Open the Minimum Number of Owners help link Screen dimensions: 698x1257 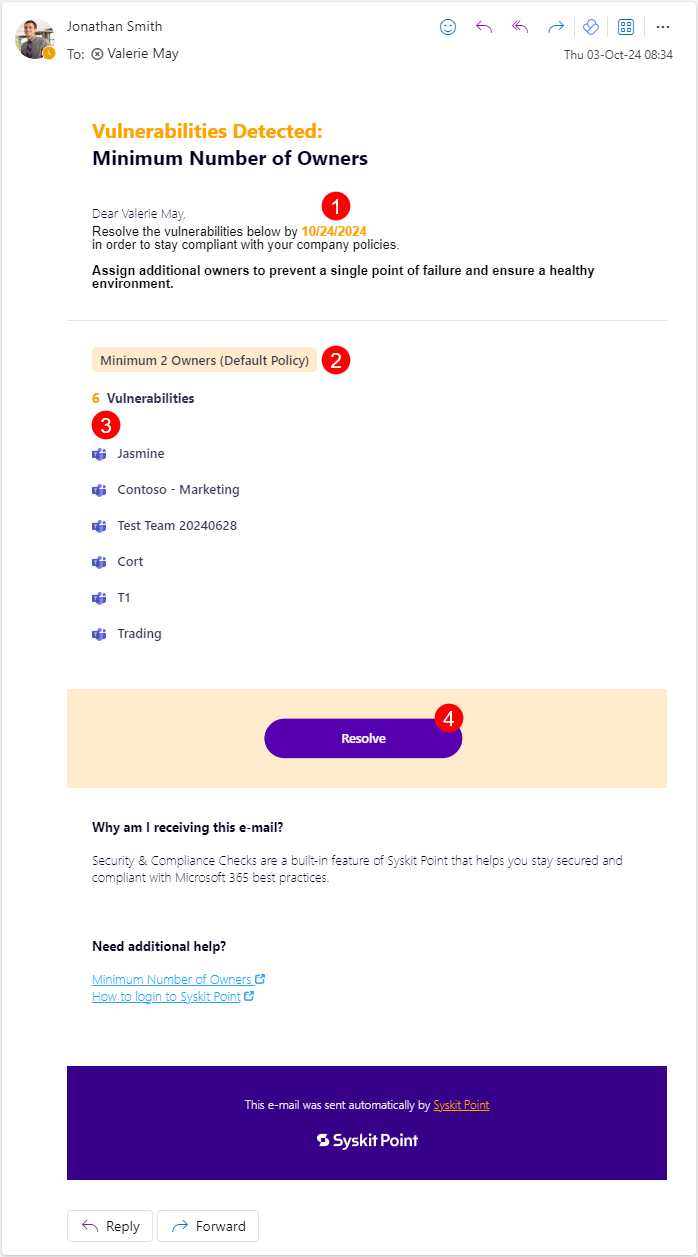pyautogui.click(x=172, y=978)
